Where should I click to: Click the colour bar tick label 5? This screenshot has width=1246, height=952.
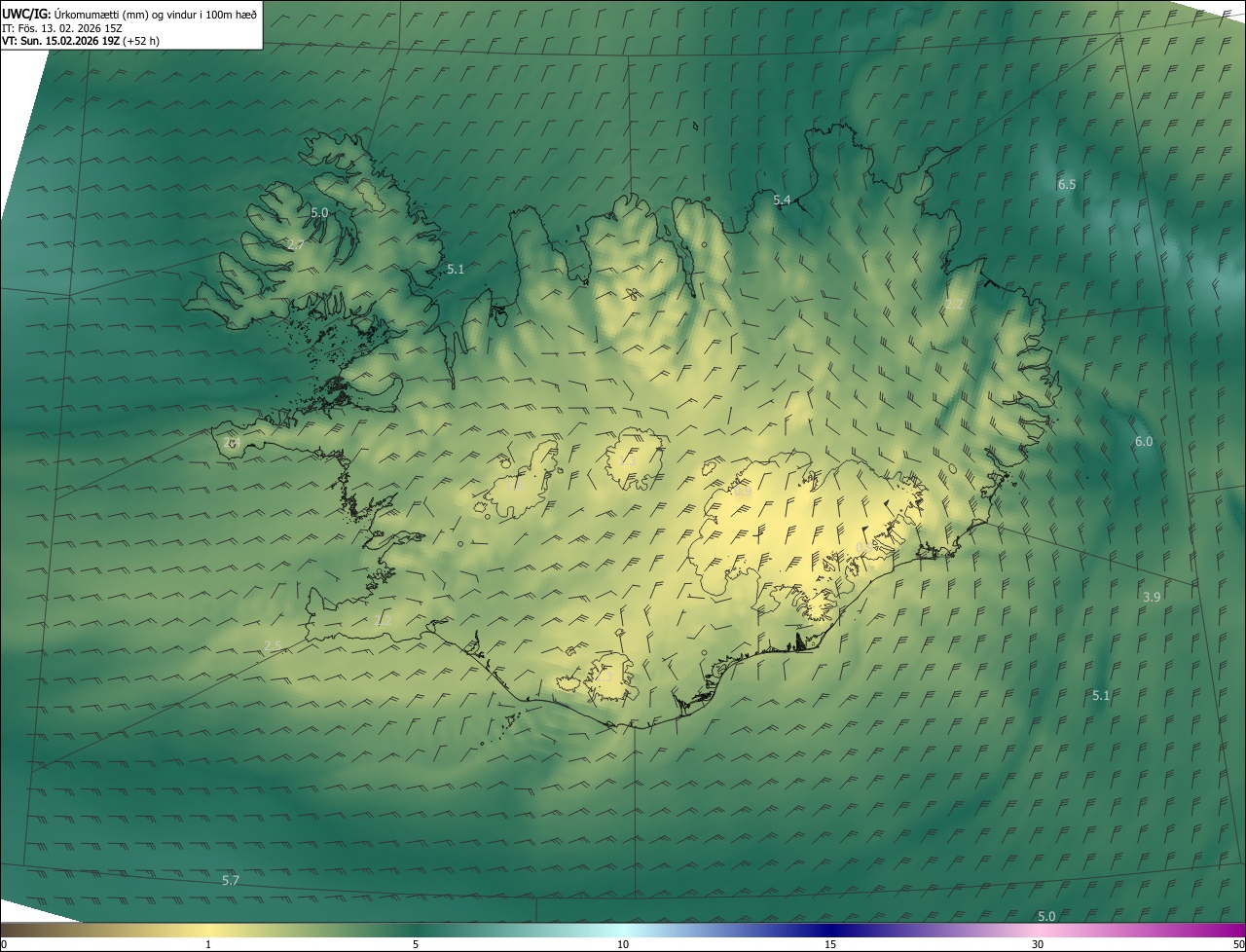[x=416, y=944]
